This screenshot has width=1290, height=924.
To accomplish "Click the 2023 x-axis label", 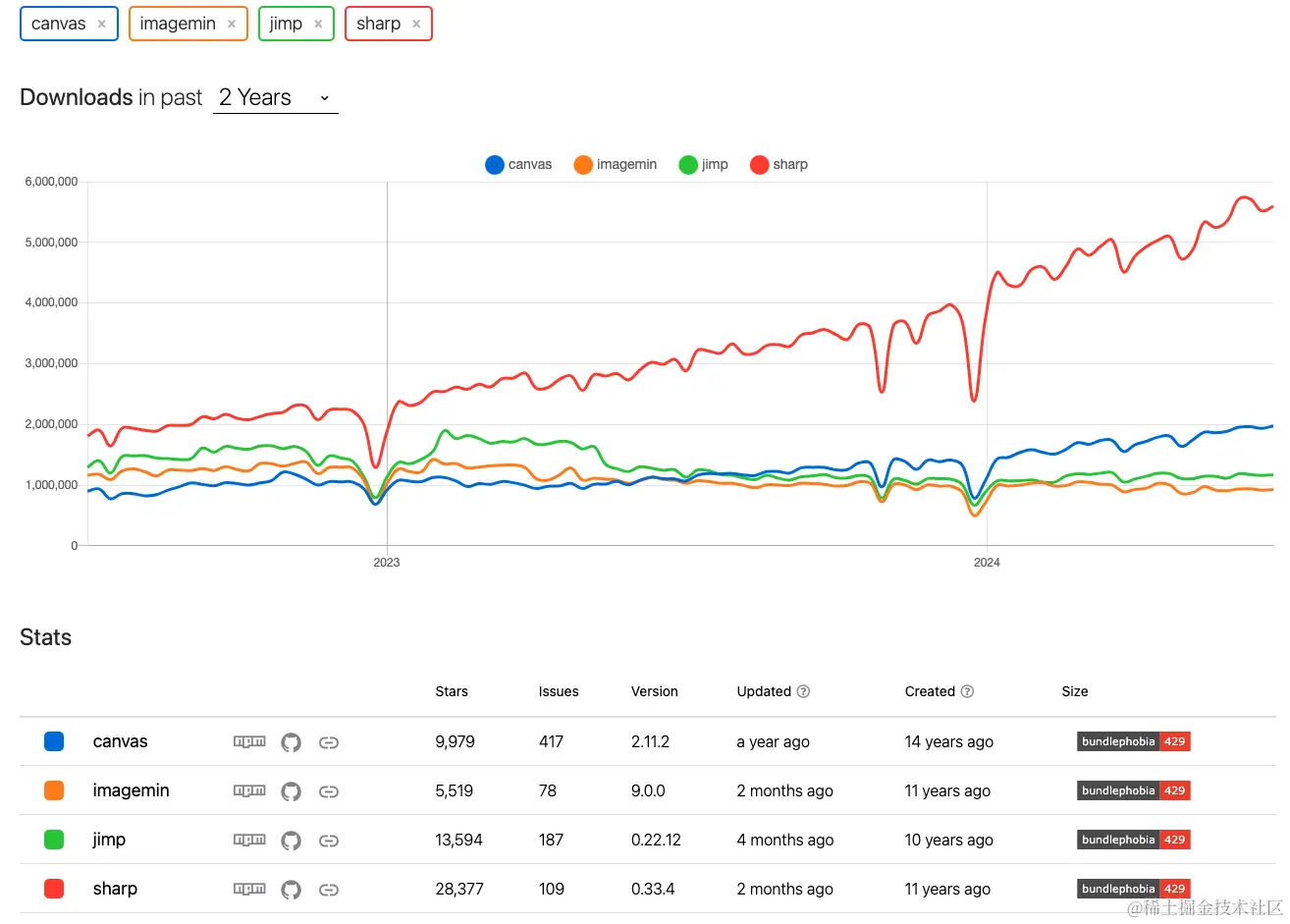I will tap(387, 563).
